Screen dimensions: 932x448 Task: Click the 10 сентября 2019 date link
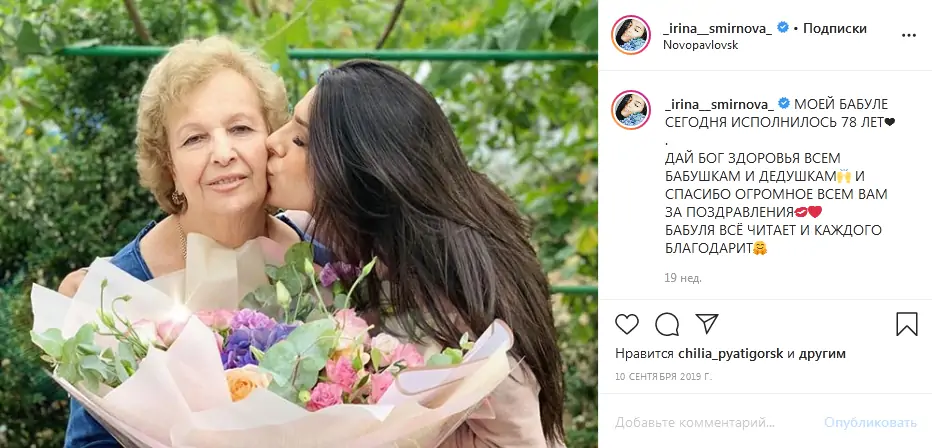[x=663, y=377]
